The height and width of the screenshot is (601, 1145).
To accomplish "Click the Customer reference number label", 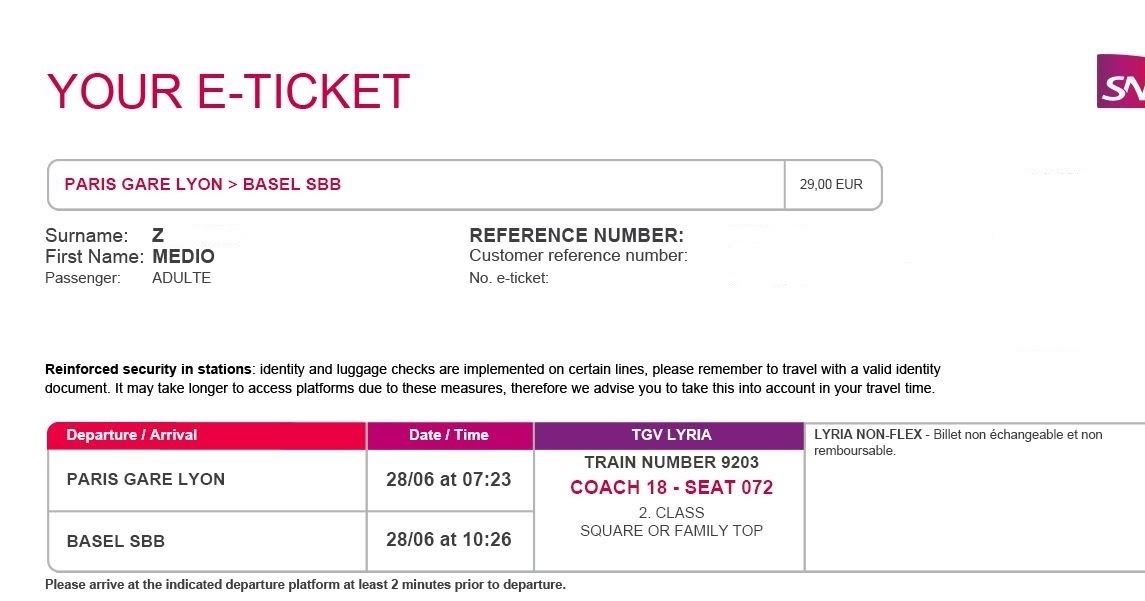I will pyautogui.click(x=578, y=256).
